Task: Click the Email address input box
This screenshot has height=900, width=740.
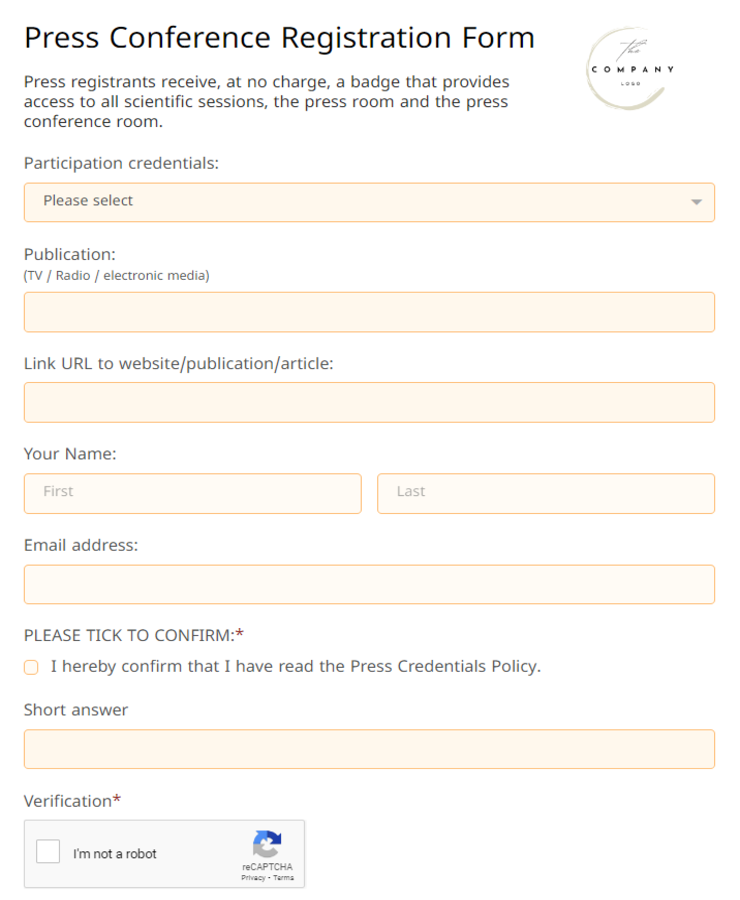Action: click(369, 584)
